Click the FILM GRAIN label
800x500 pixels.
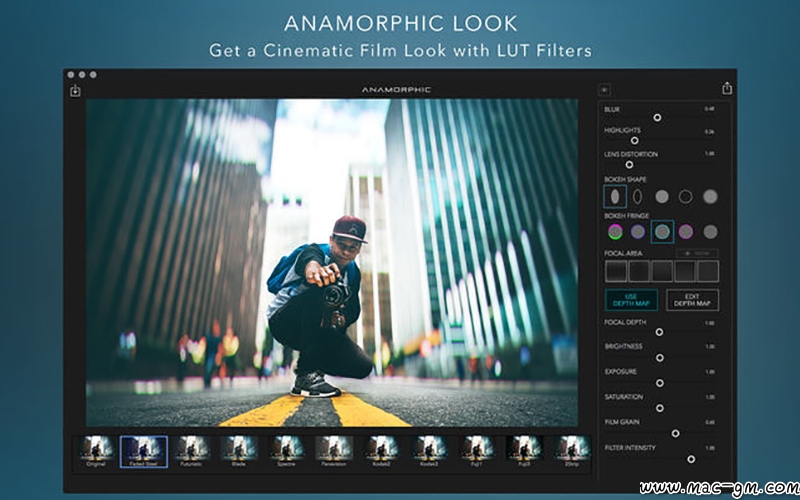click(x=622, y=422)
